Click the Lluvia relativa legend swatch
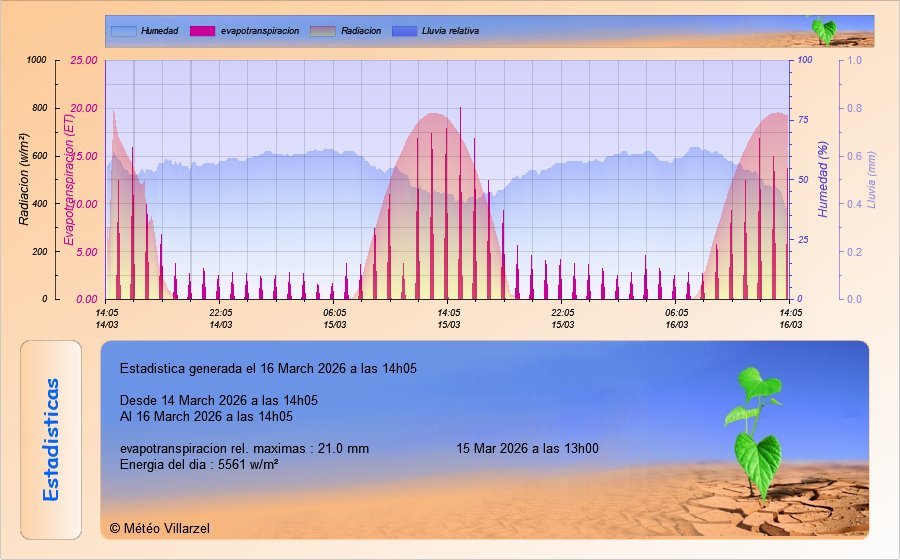 coord(405,31)
